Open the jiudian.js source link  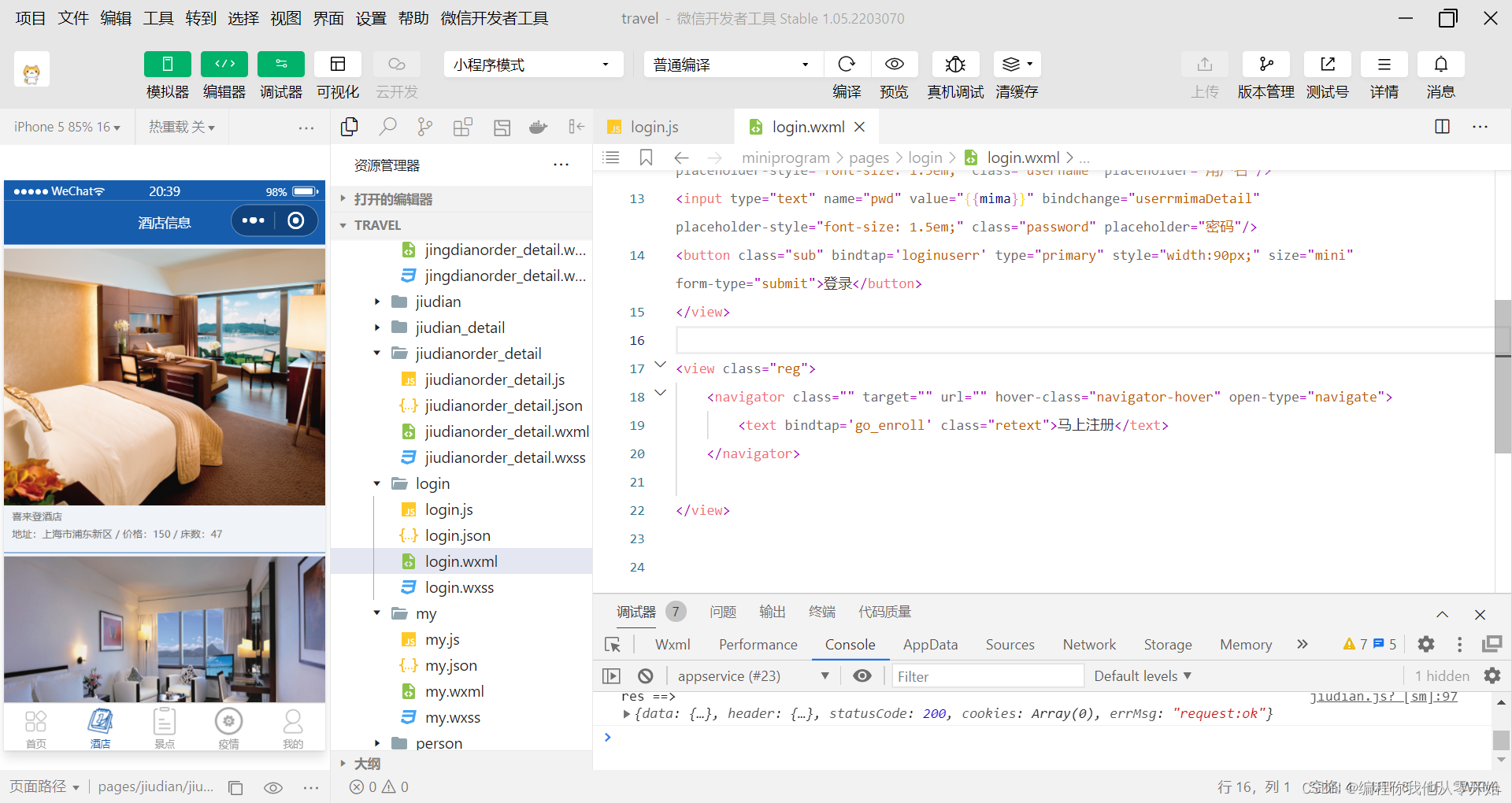tap(1383, 697)
